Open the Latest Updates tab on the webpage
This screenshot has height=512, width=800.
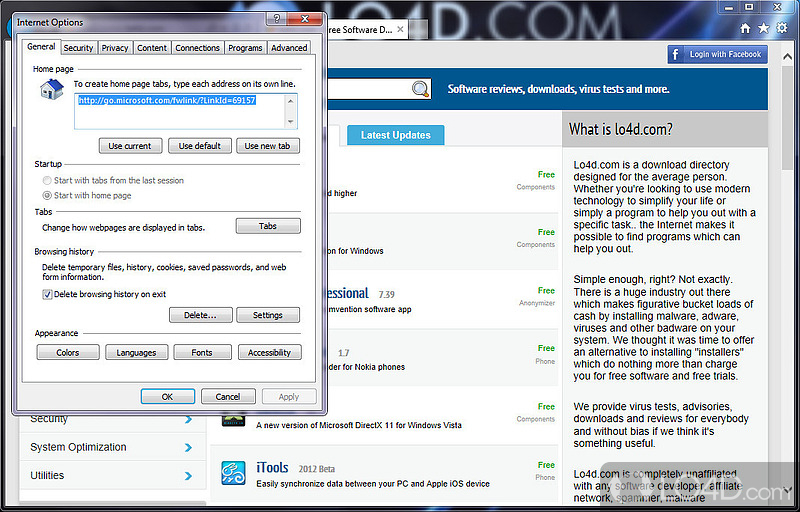(x=395, y=135)
